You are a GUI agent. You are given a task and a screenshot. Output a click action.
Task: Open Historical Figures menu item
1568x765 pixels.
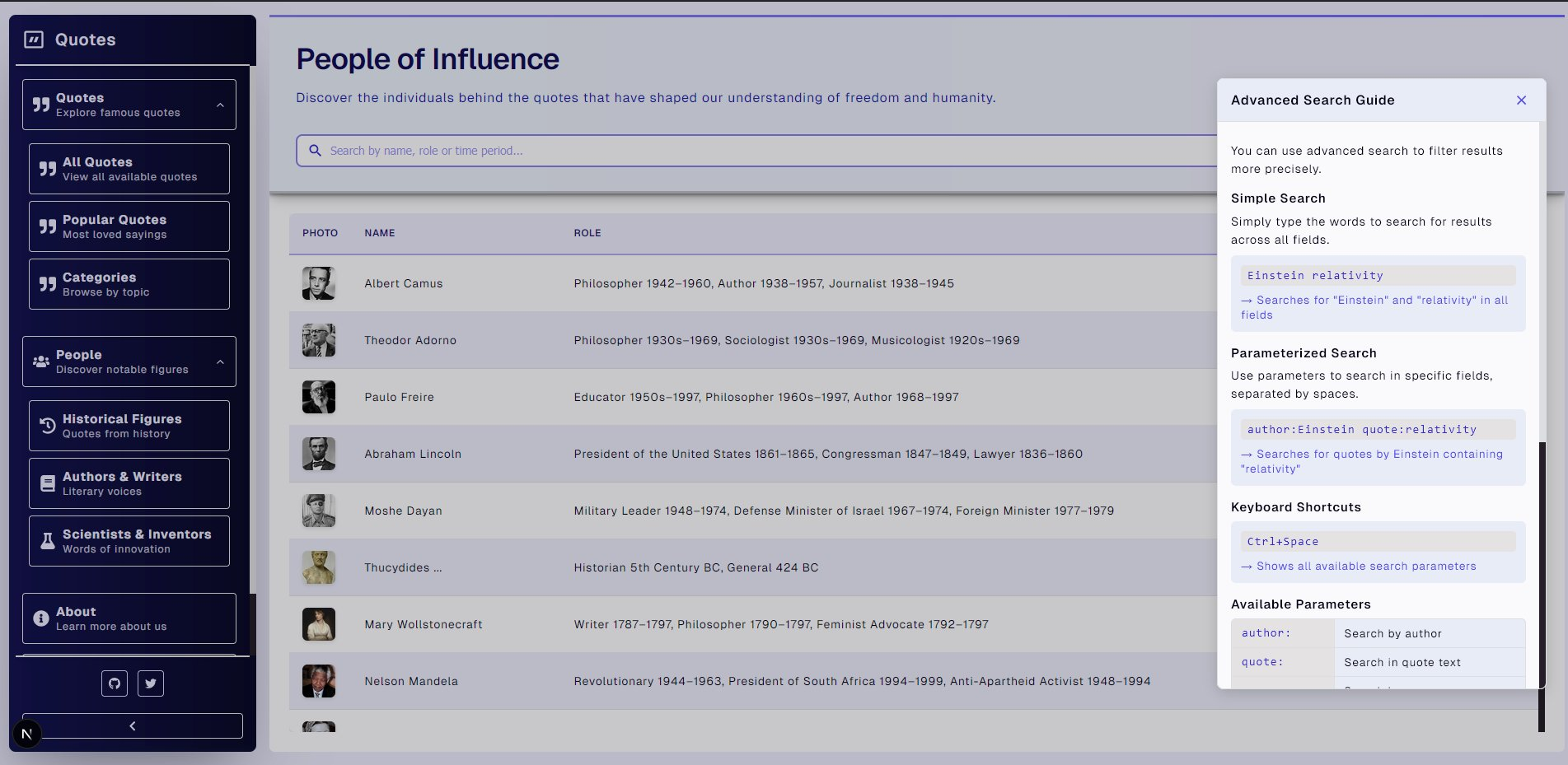point(129,426)
